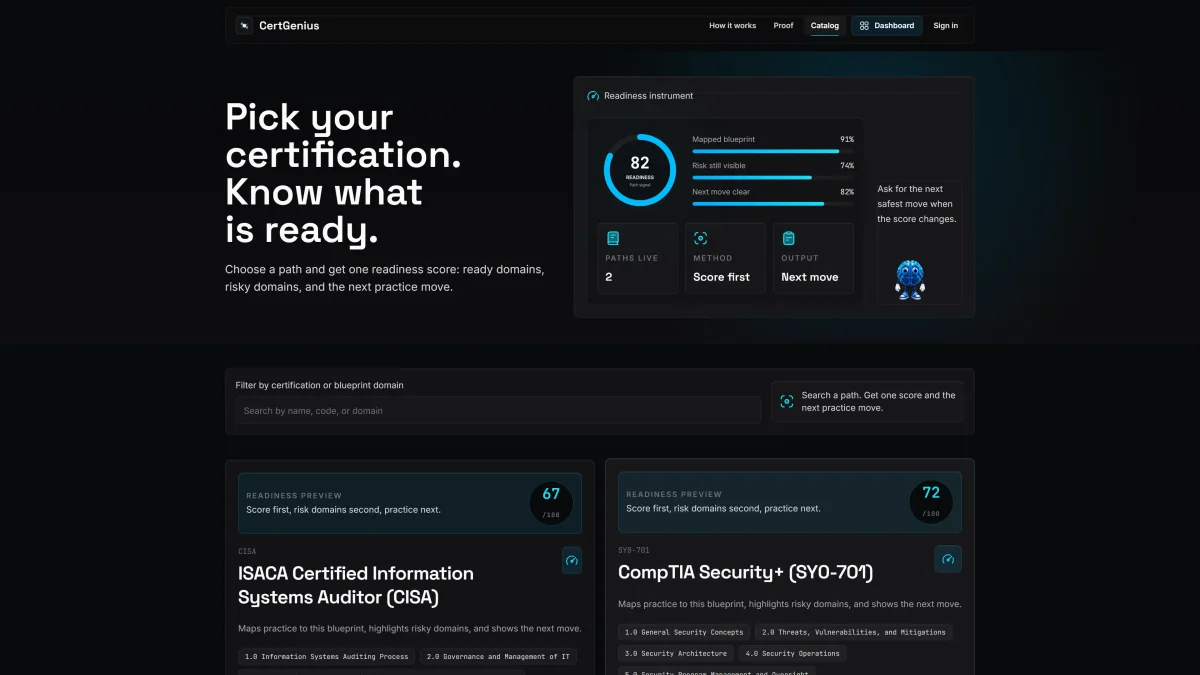Select 4.0 Security Operations tag
The height and width of the screenshot is (675, 1200).
click(793, 653)
